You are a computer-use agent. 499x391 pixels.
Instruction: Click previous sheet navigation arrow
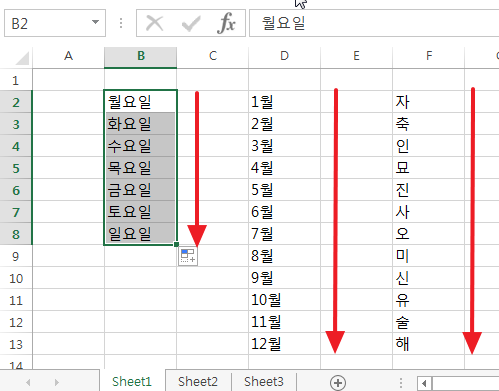click(x=28, y=382)
